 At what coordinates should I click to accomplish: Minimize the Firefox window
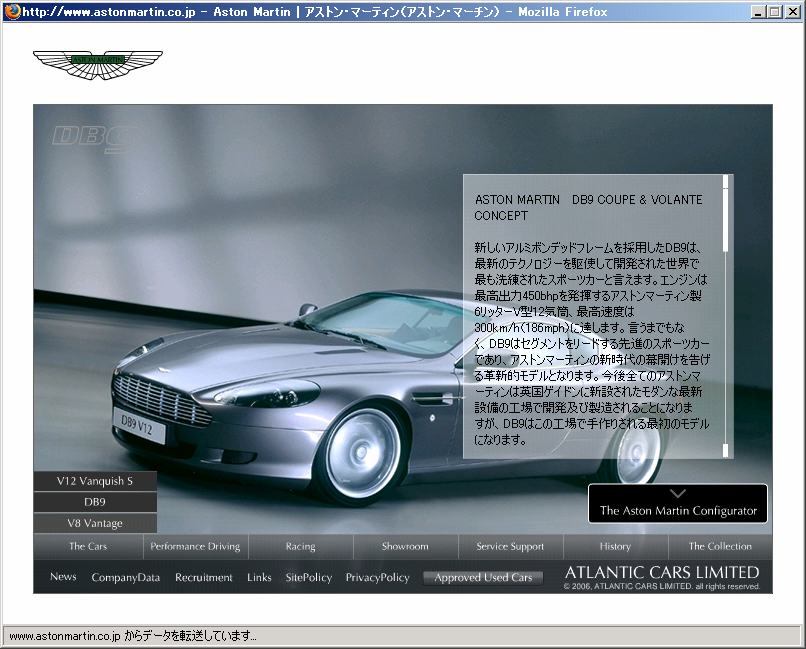point(758,11)
